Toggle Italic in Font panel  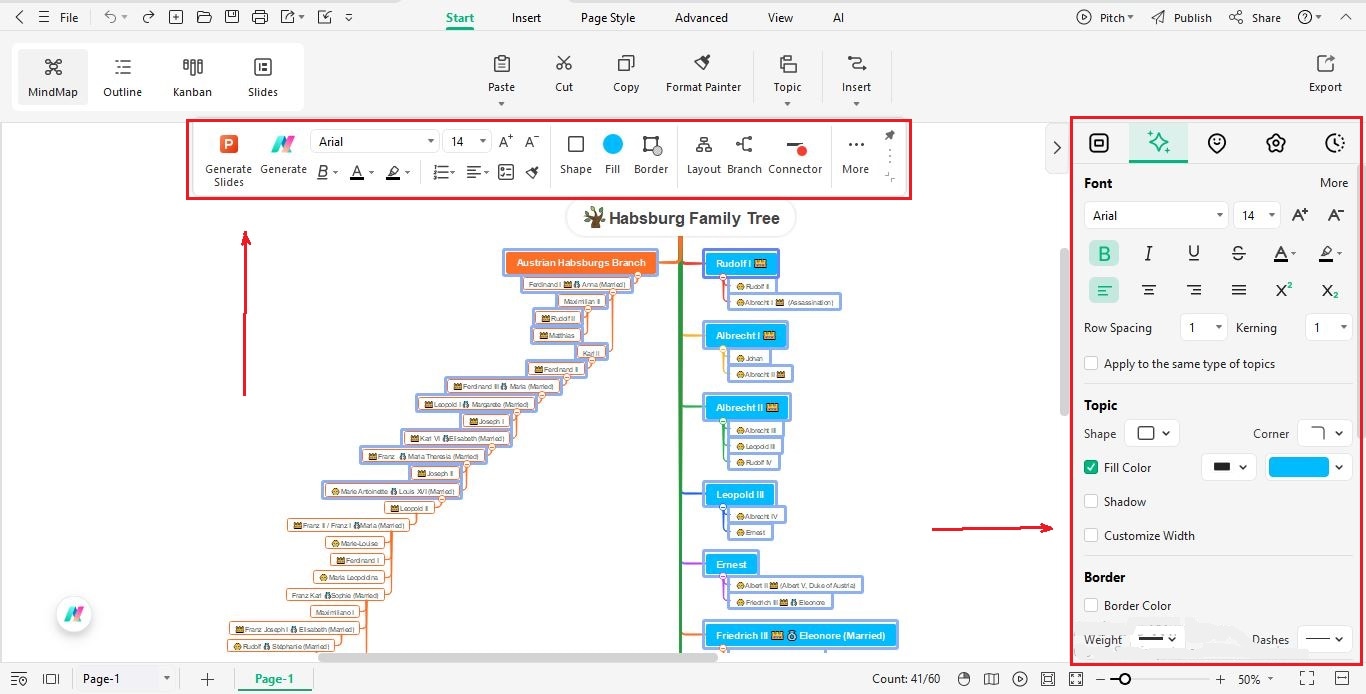1149,254
